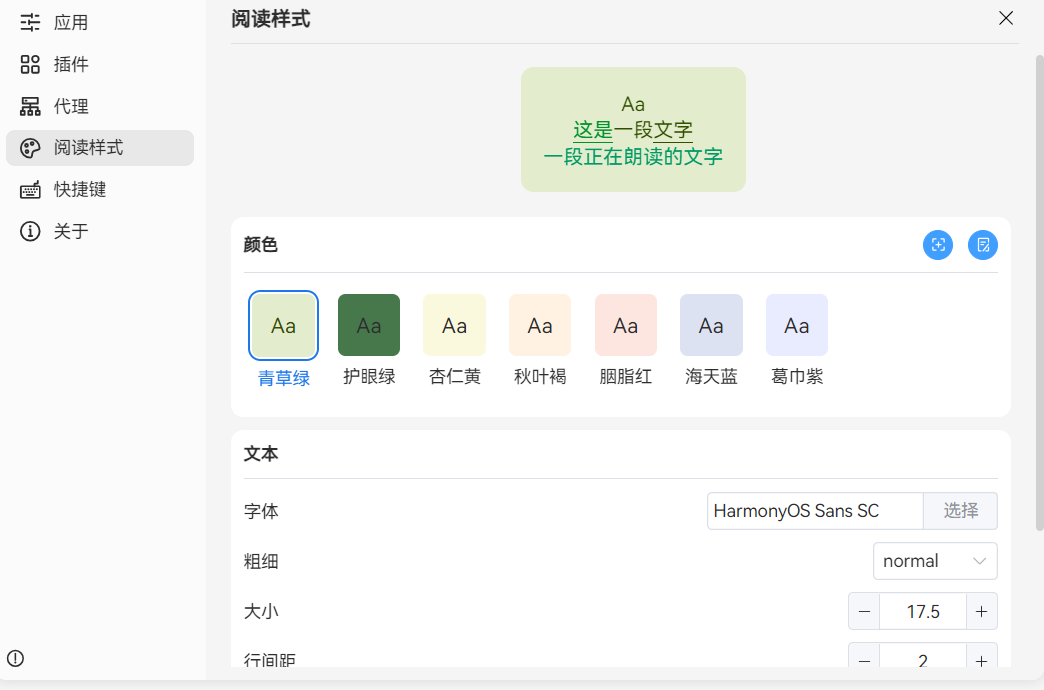Click the 代理 network icon in sidebar

30,106
